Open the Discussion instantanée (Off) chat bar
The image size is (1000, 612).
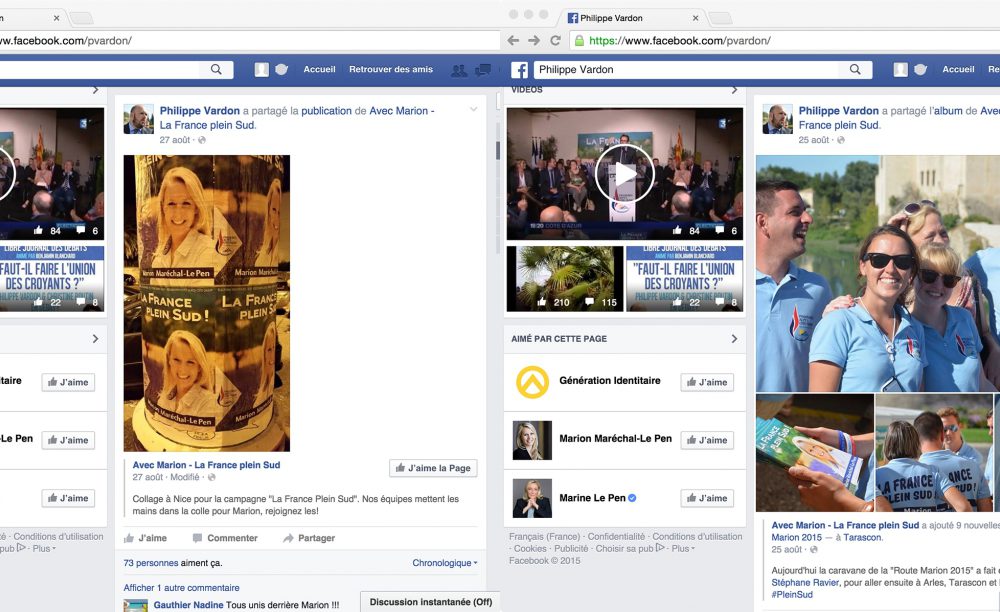pyautogui.click(x=430, y=602)
